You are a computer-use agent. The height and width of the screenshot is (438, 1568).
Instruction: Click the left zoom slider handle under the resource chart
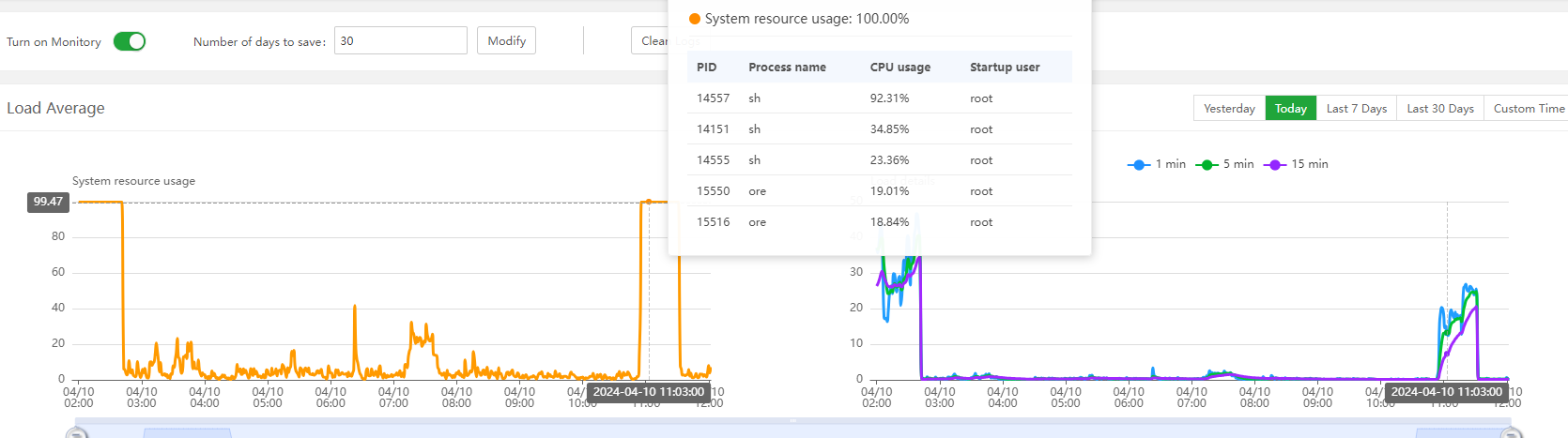point(77,433)
